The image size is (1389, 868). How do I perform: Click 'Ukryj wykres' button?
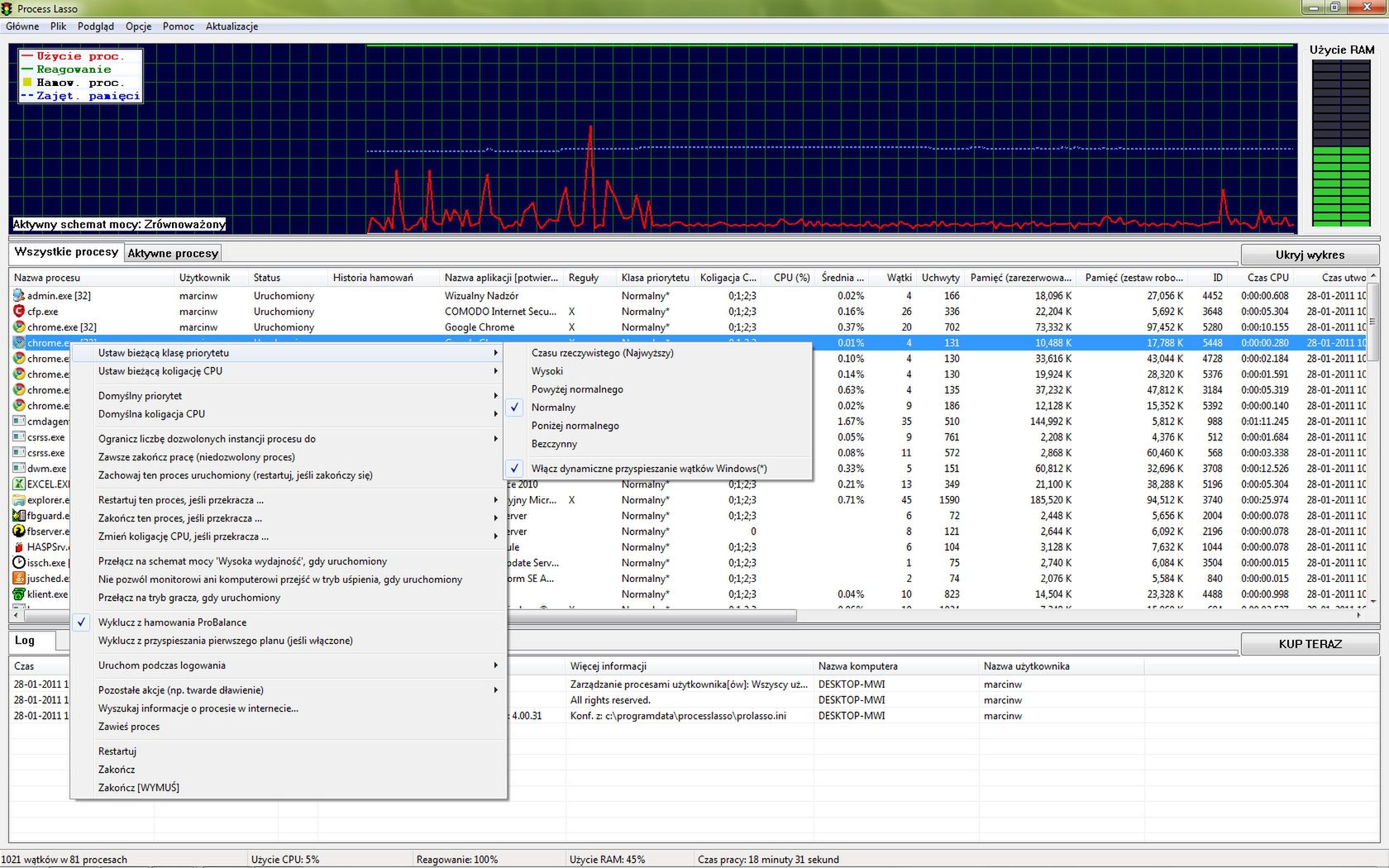(1310, 255)
